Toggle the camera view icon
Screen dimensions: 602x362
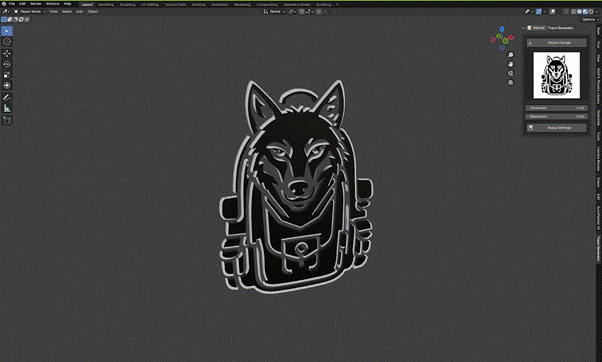tap(510, 73)
